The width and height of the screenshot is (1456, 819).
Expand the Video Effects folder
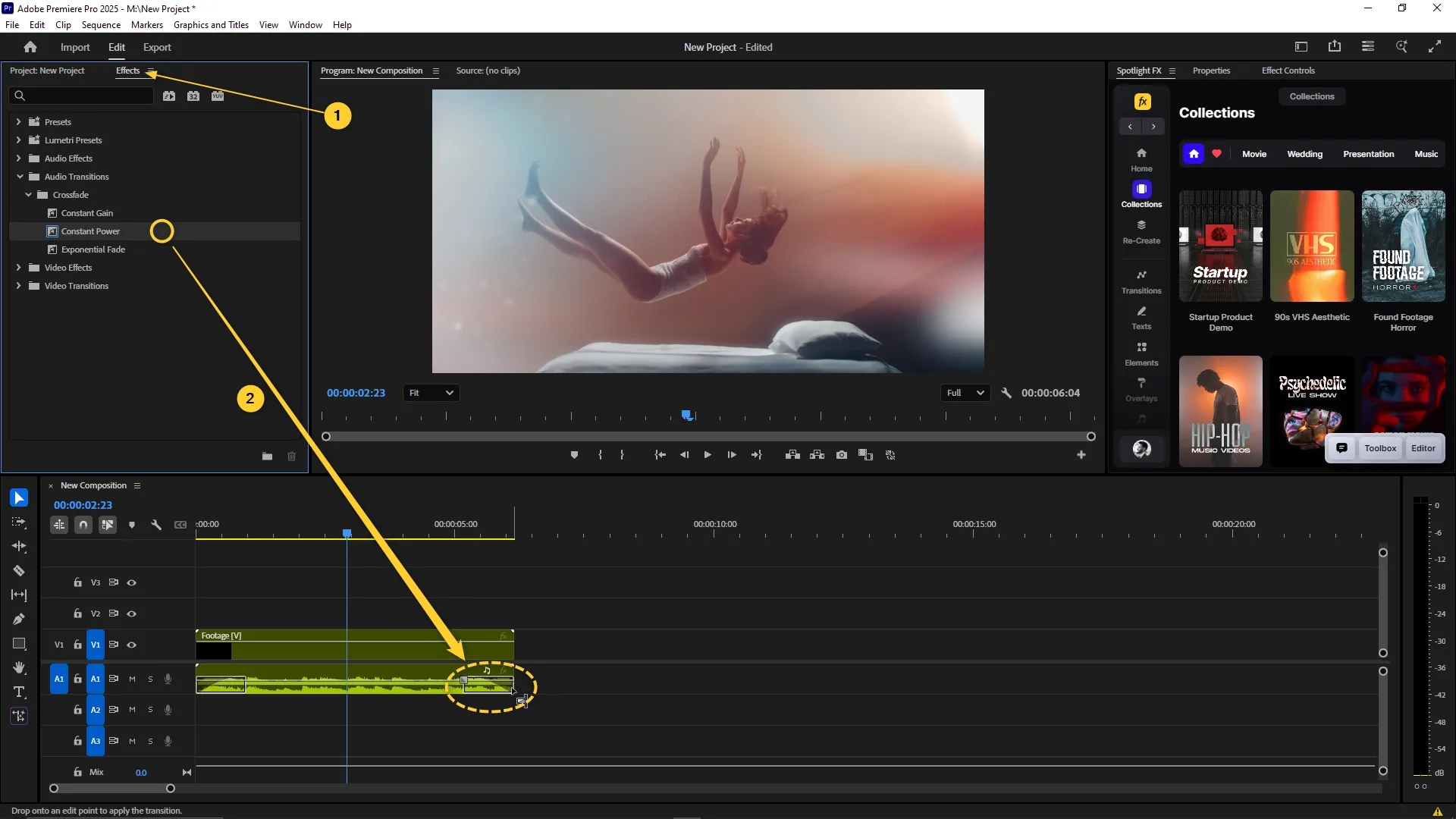click(18, 267)
